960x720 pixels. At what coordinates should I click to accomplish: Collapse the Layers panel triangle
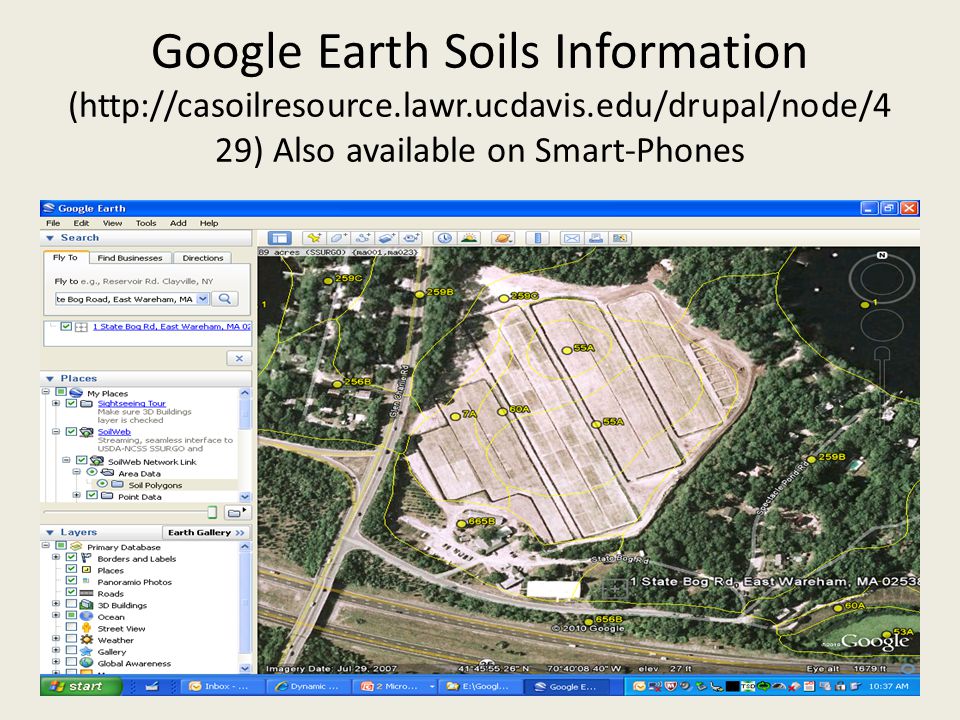click(50, 533)
